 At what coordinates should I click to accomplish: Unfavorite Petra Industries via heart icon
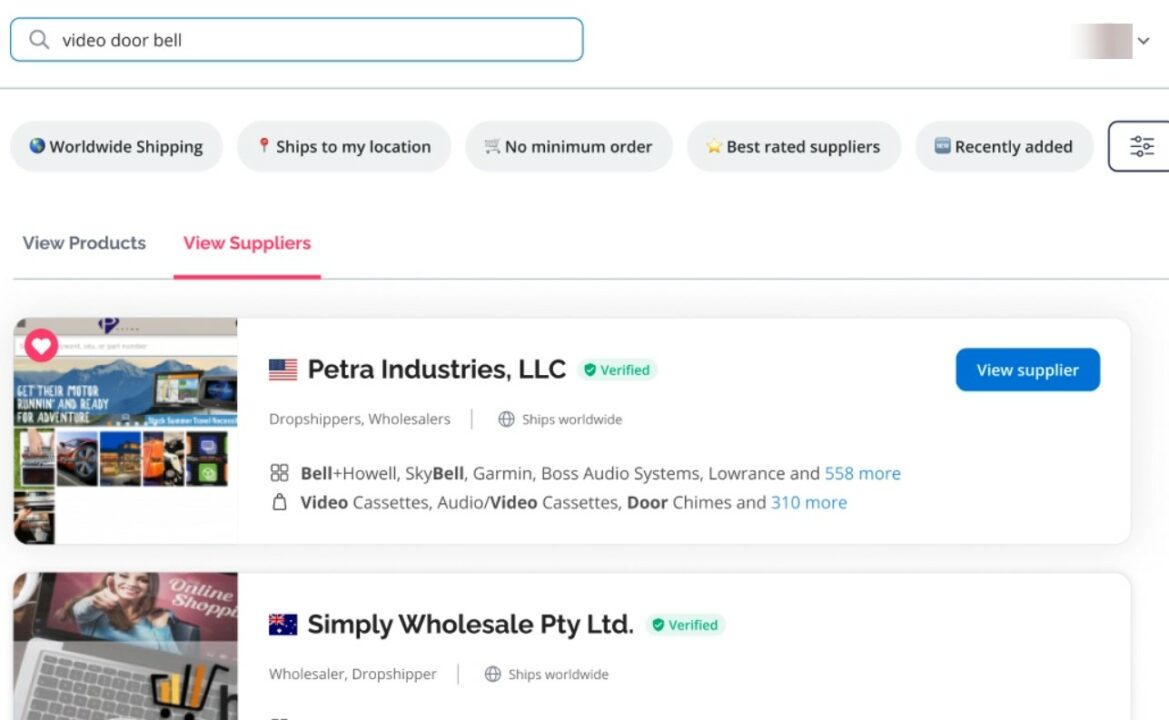point(41,346)
